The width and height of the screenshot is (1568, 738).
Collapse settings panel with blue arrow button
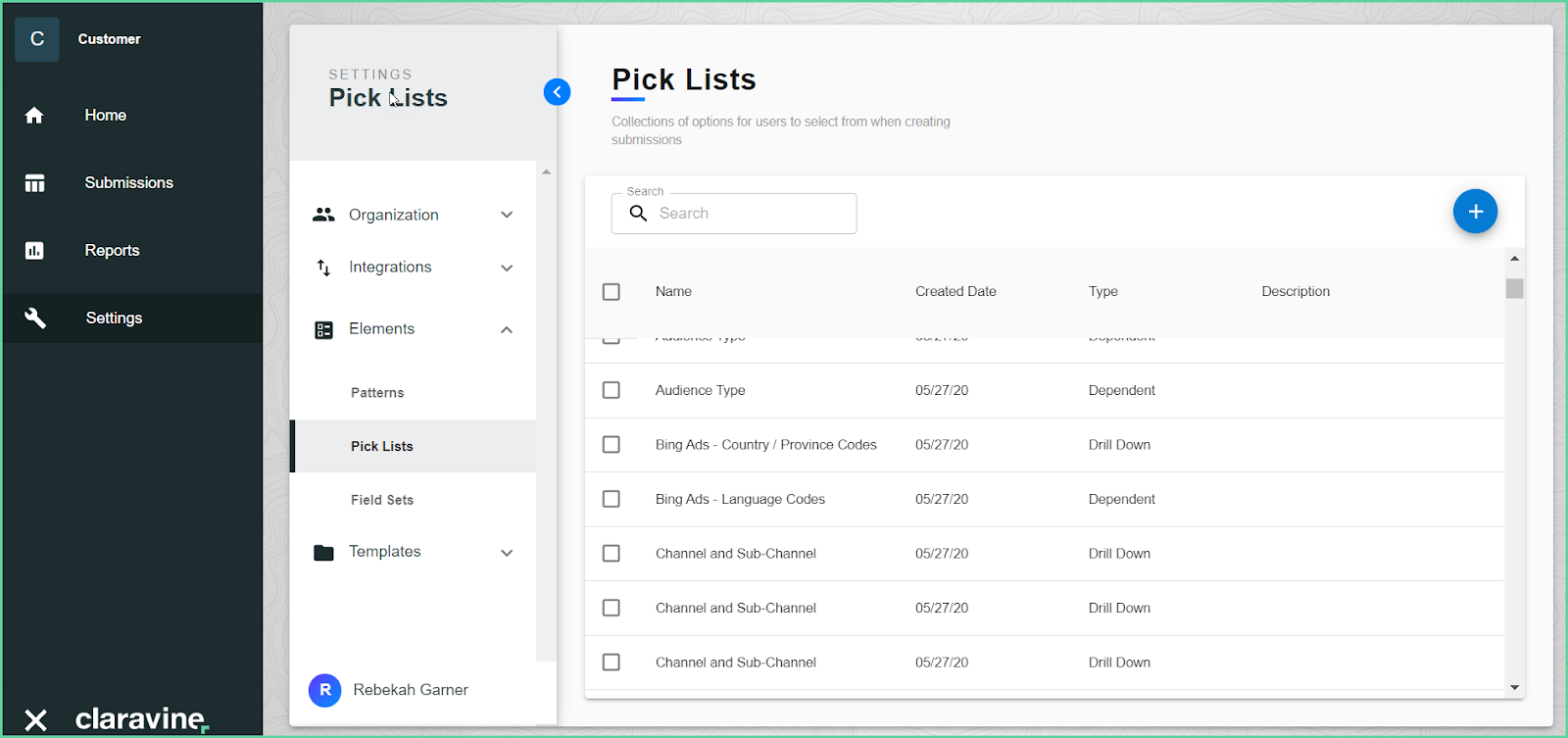tap(557, 92)
